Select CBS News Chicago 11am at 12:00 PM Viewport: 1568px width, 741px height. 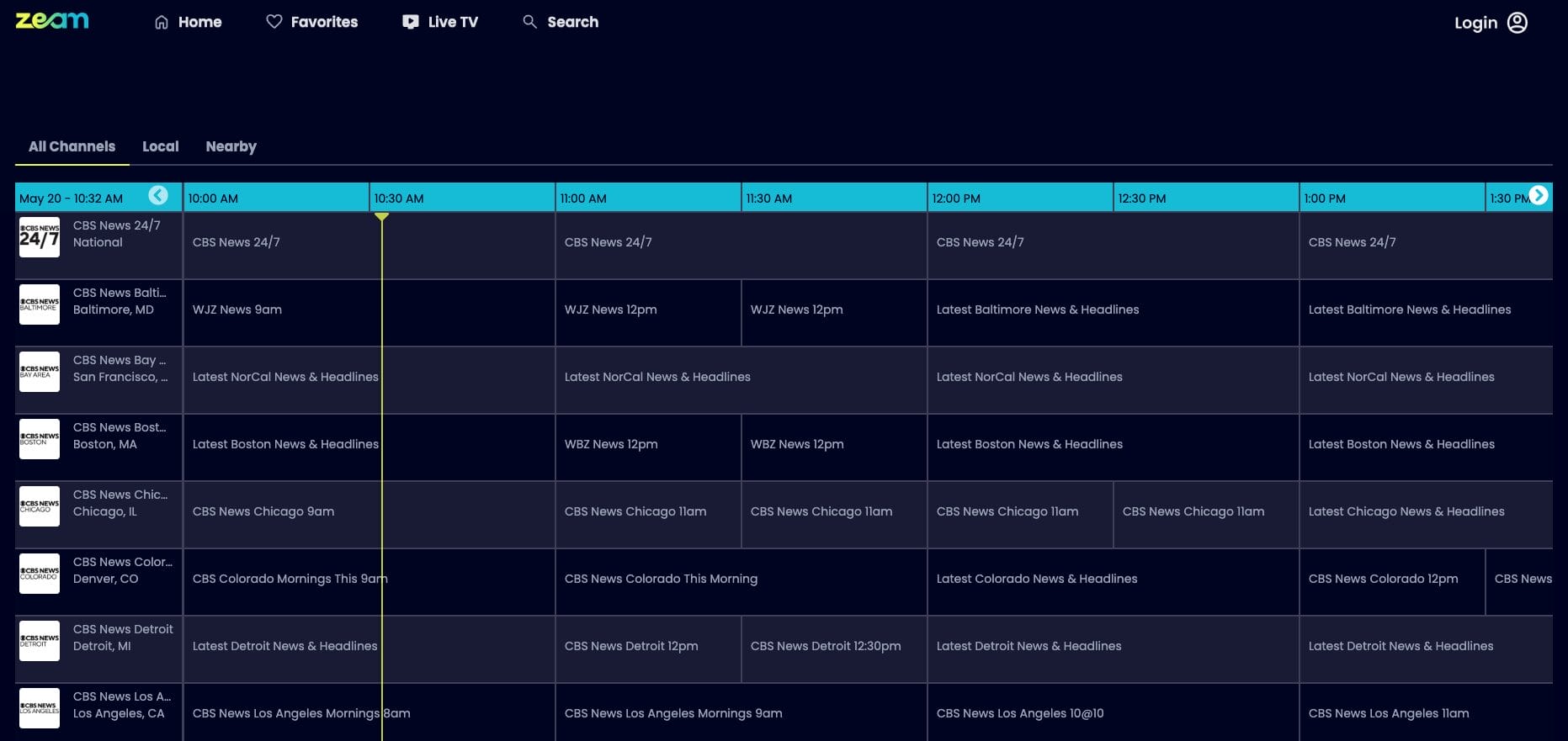[1020, 515]
